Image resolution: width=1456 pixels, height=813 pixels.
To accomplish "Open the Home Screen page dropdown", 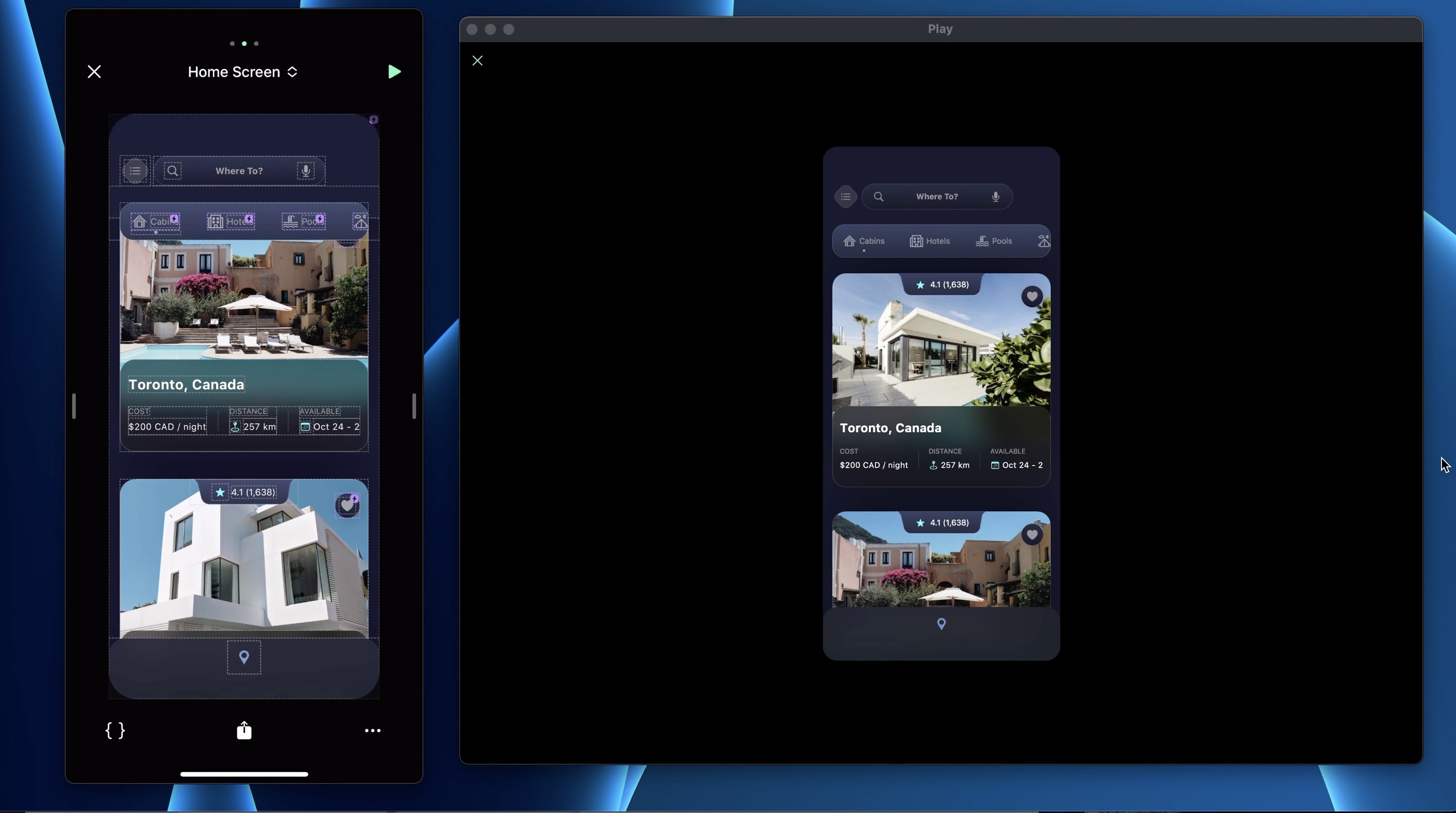I will pyautogui.click(x=243, y=72).
